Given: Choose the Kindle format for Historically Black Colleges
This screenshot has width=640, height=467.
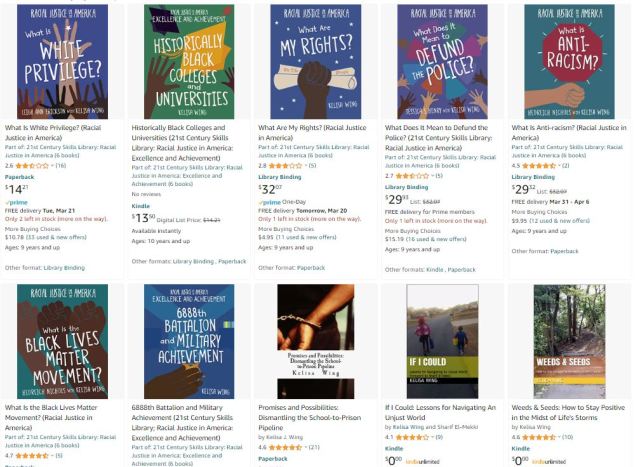Looking at the screenshot, I should click(141, 206).
